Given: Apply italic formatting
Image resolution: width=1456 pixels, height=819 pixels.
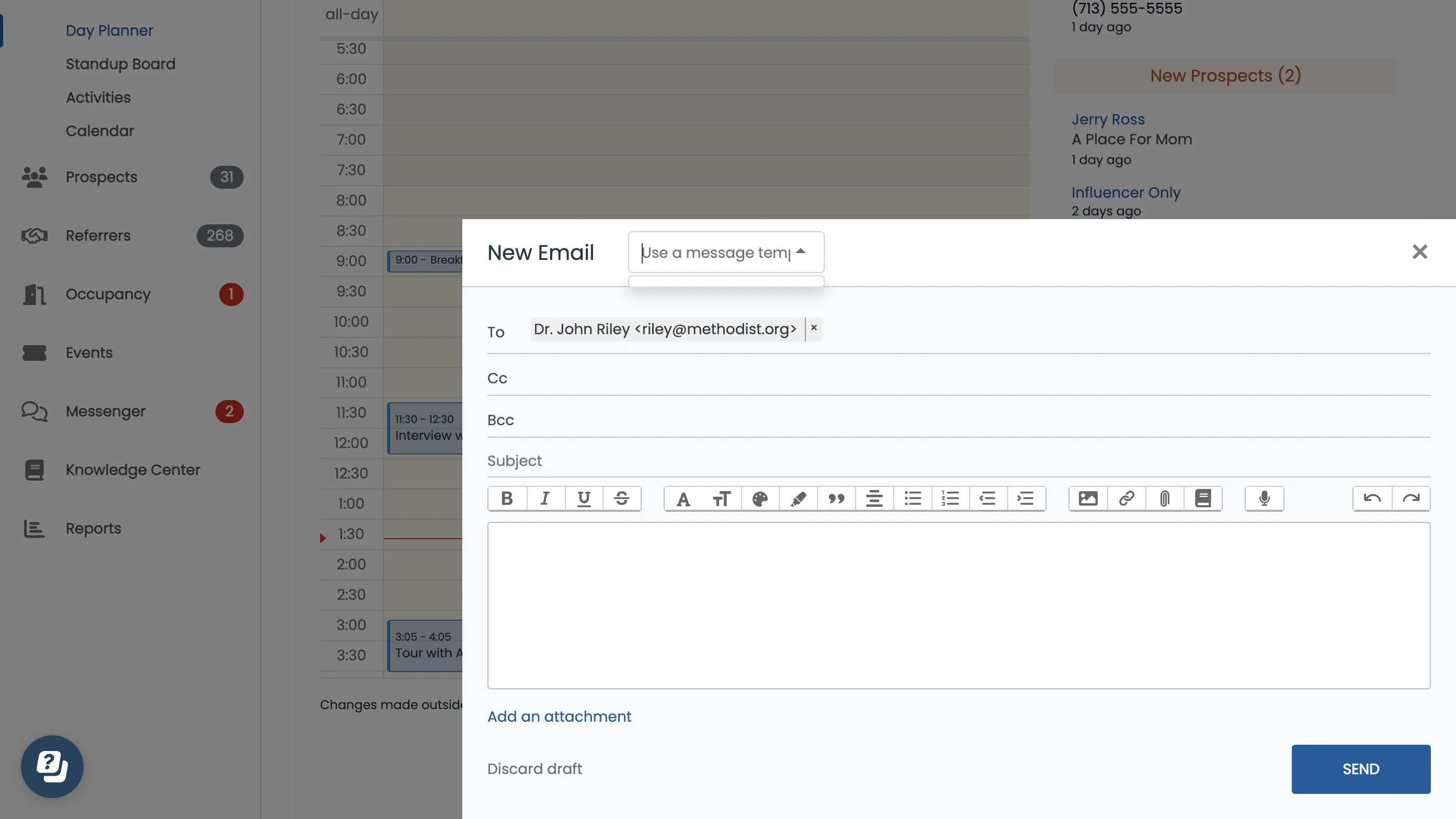Looking at the screenshot, I should point(545,498).
